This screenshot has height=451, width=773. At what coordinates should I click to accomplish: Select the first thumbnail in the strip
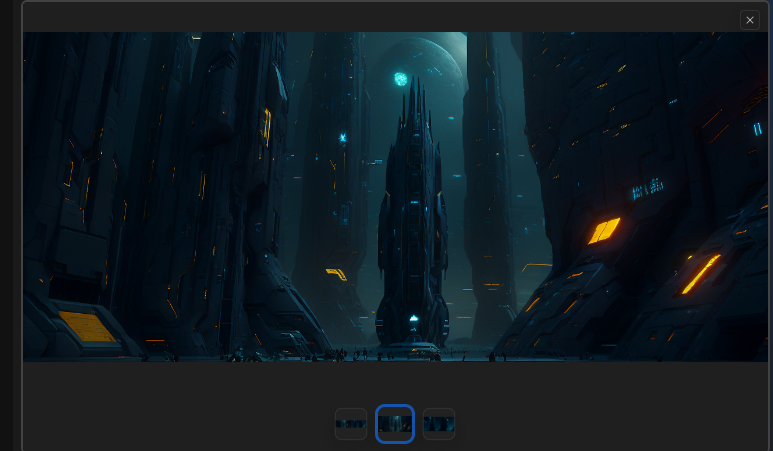click(x=351, y=424)
